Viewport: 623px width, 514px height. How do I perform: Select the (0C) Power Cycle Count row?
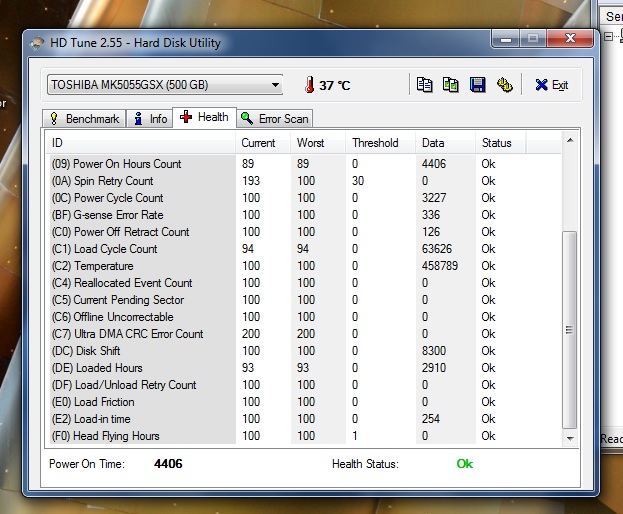304,198
